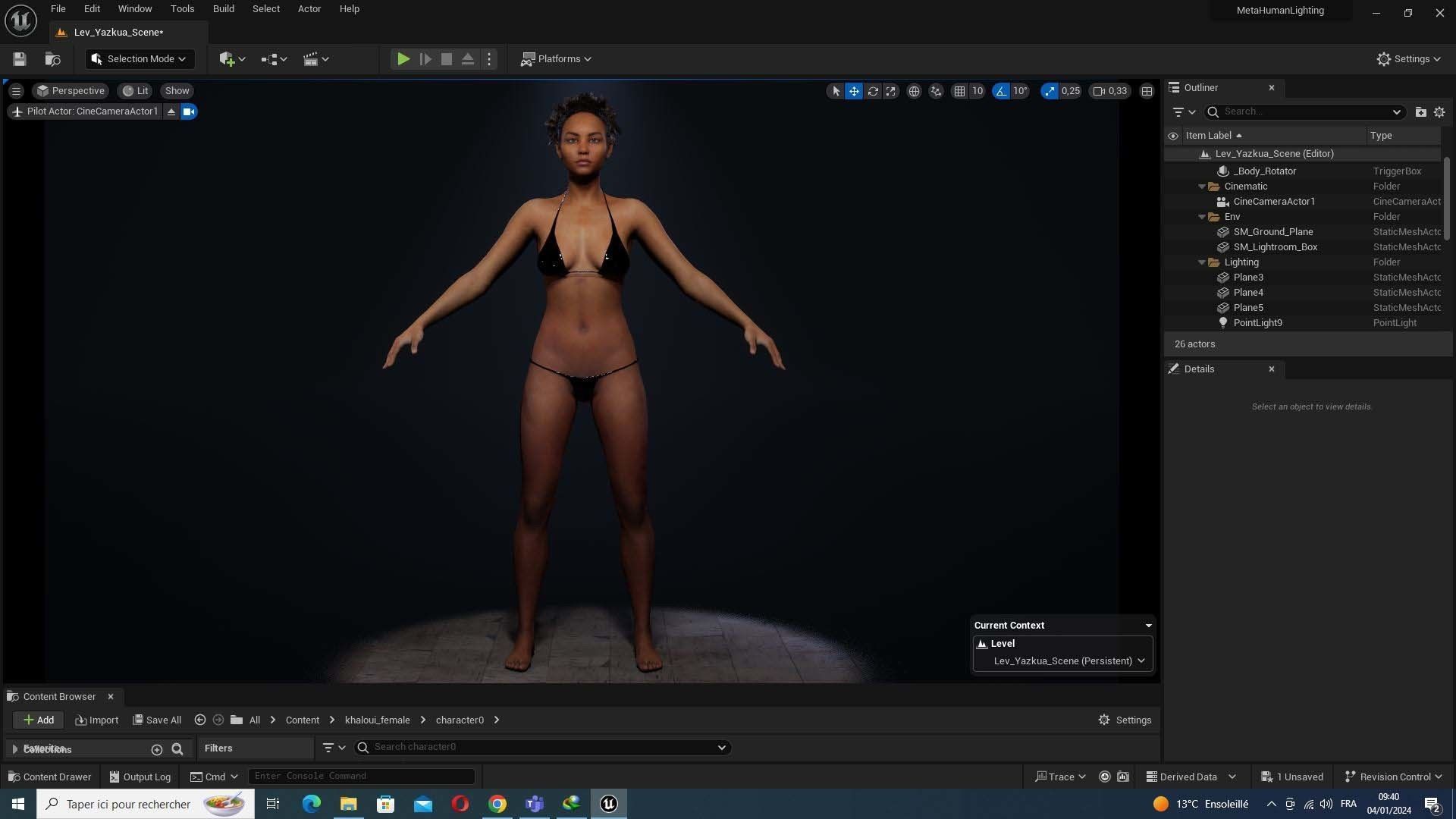Click the viewport layout maximize icon
The height and width of the screenshot is (819, 1456).
tap(1147, 91)
